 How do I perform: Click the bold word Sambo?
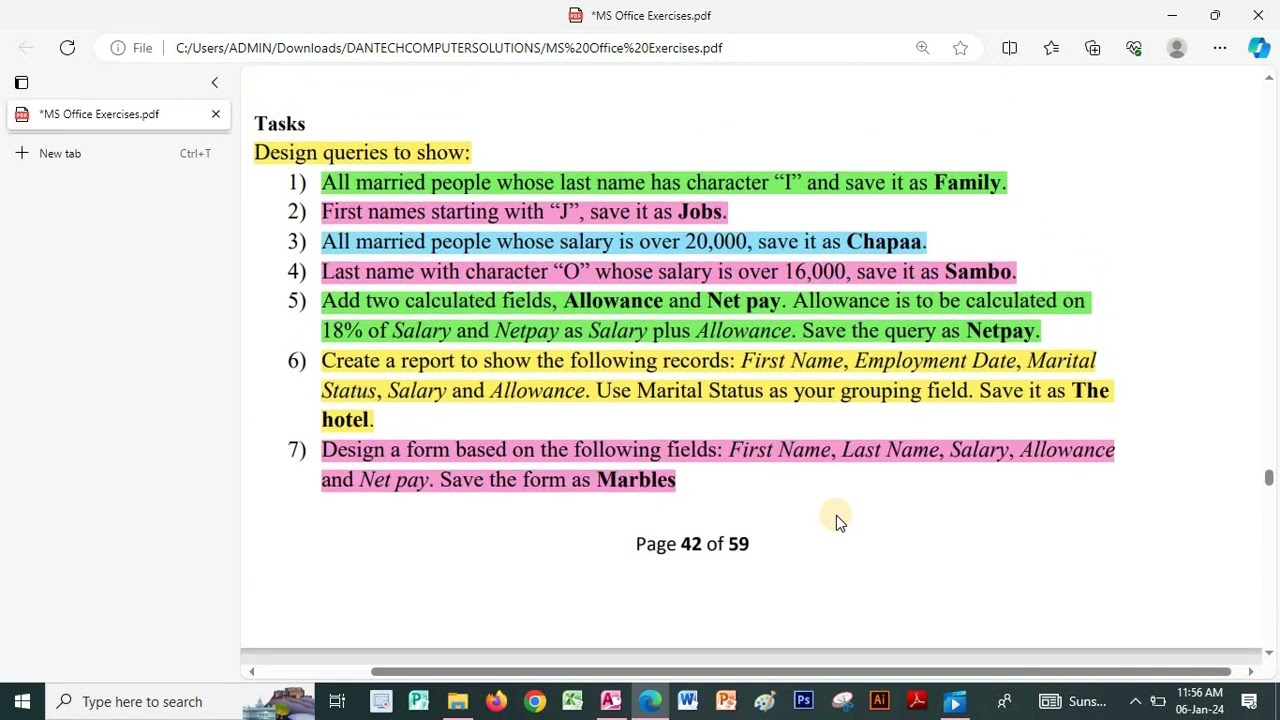978,271
